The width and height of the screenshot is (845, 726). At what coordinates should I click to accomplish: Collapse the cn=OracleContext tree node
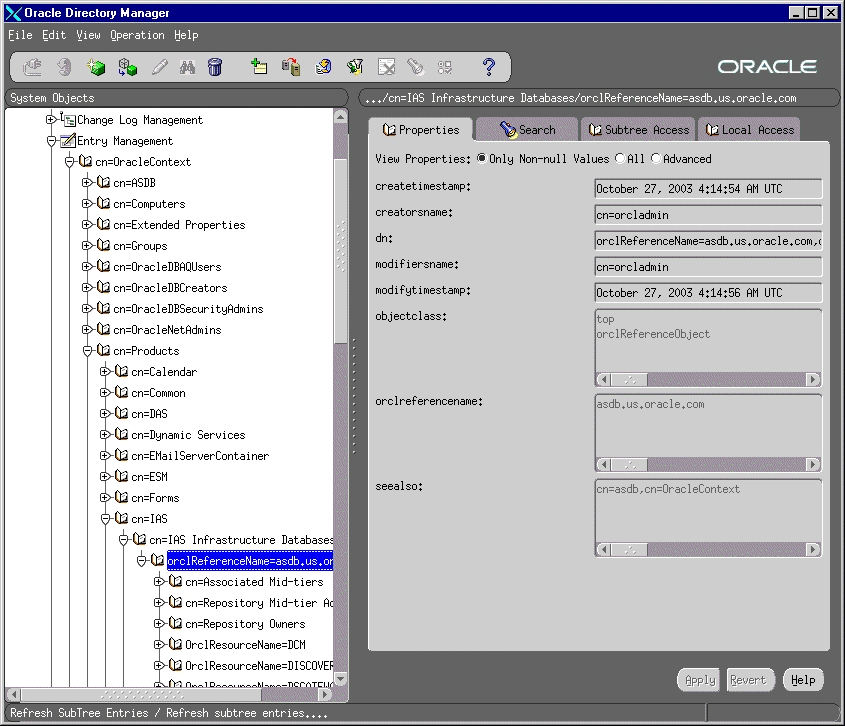(69, 161)
